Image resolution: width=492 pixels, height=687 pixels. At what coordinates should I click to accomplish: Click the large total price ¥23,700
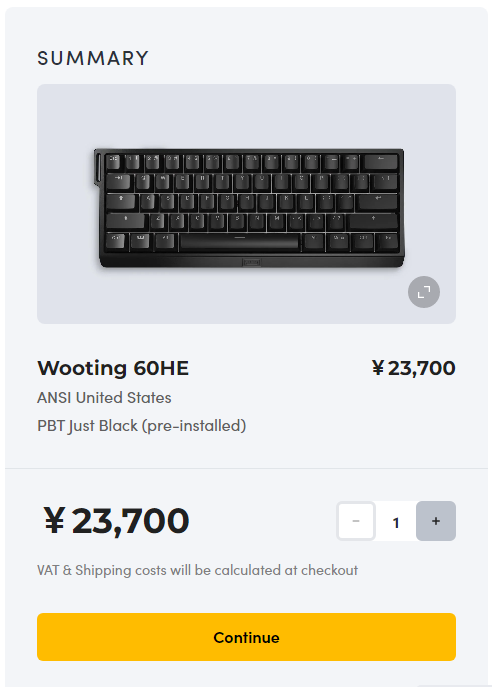click(x=116, y=521)
